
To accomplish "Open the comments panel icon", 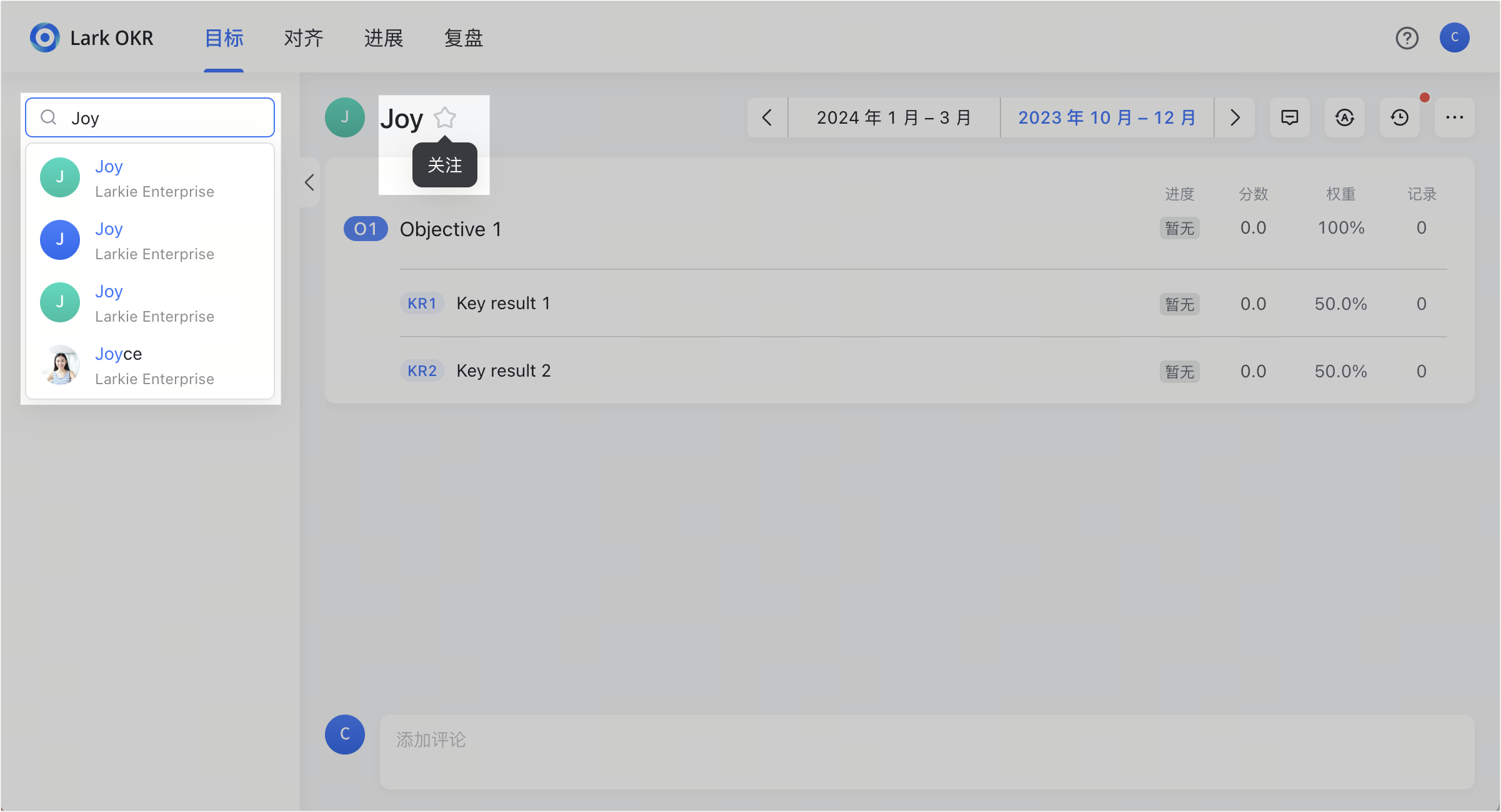I will pos(1289,117).
